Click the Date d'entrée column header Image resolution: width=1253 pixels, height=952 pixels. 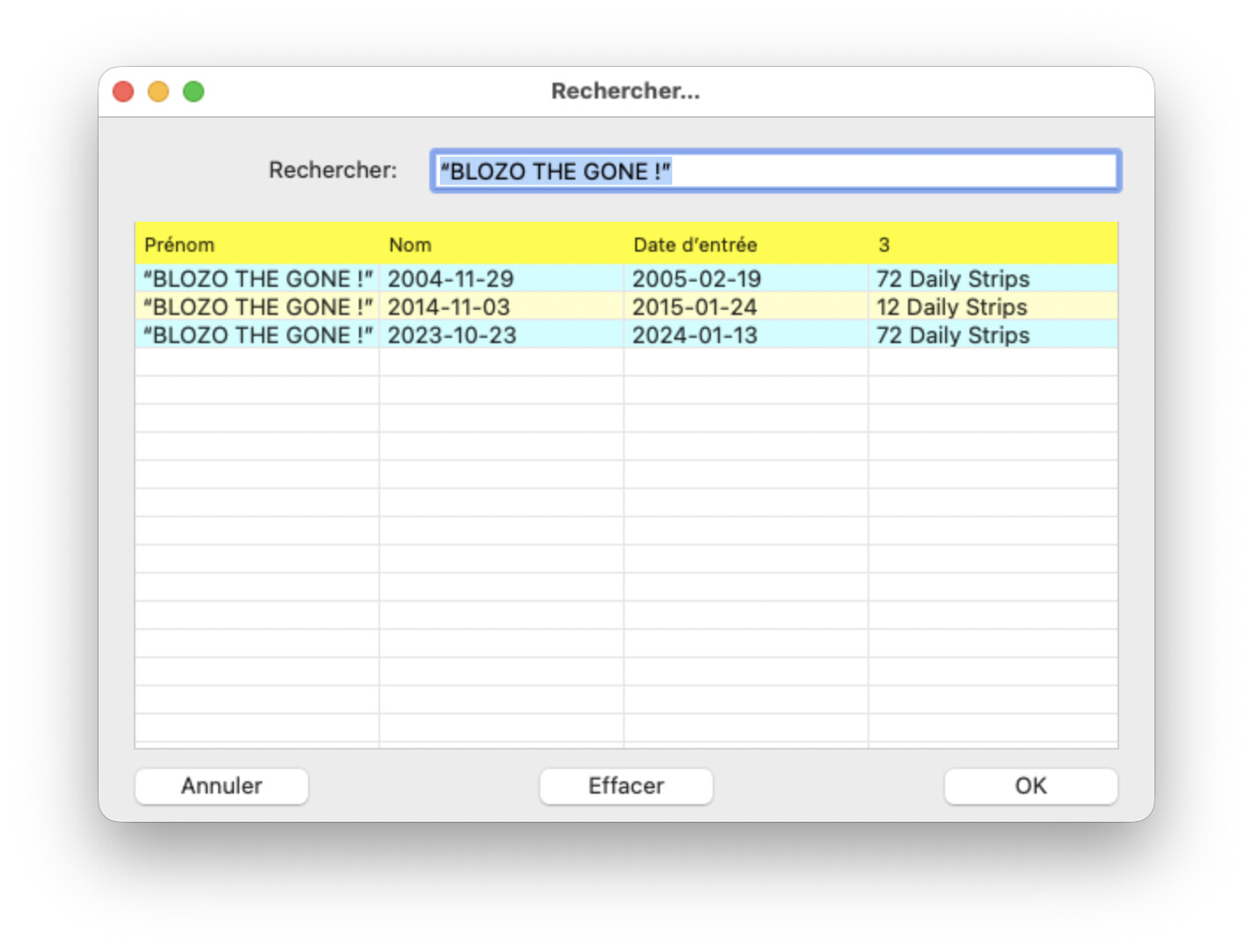(x=695, y=245)
